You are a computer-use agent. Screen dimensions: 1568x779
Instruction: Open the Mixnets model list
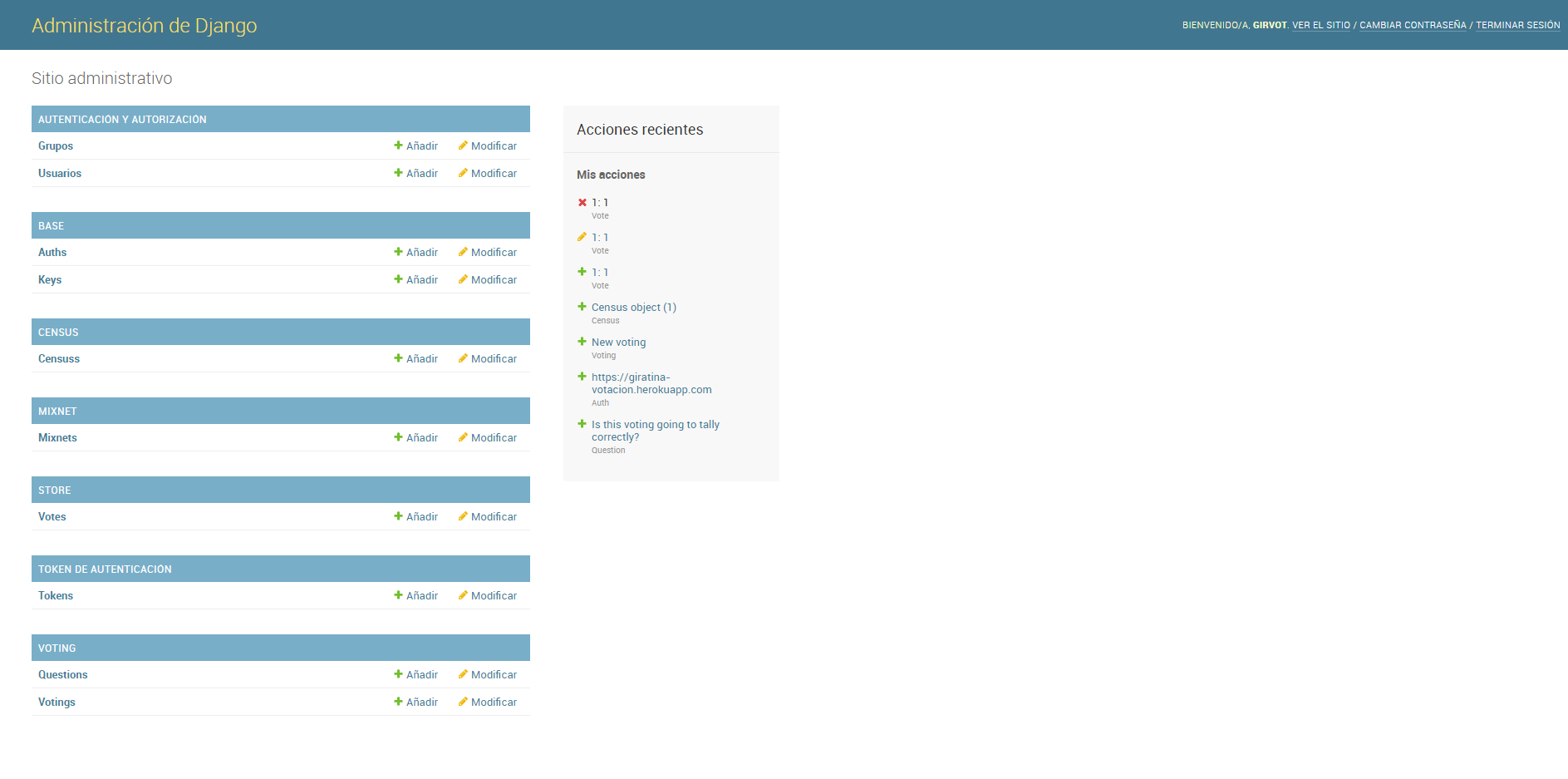[x=57, y=438]
